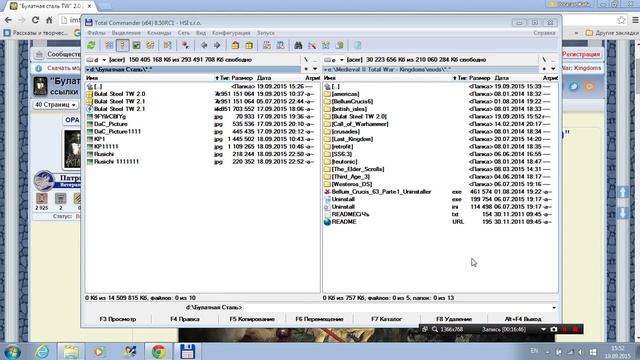Click F7 Каталог button
The height and width of the screenshot is (360, 640).
pyautogui.click(x=386, y=319)
